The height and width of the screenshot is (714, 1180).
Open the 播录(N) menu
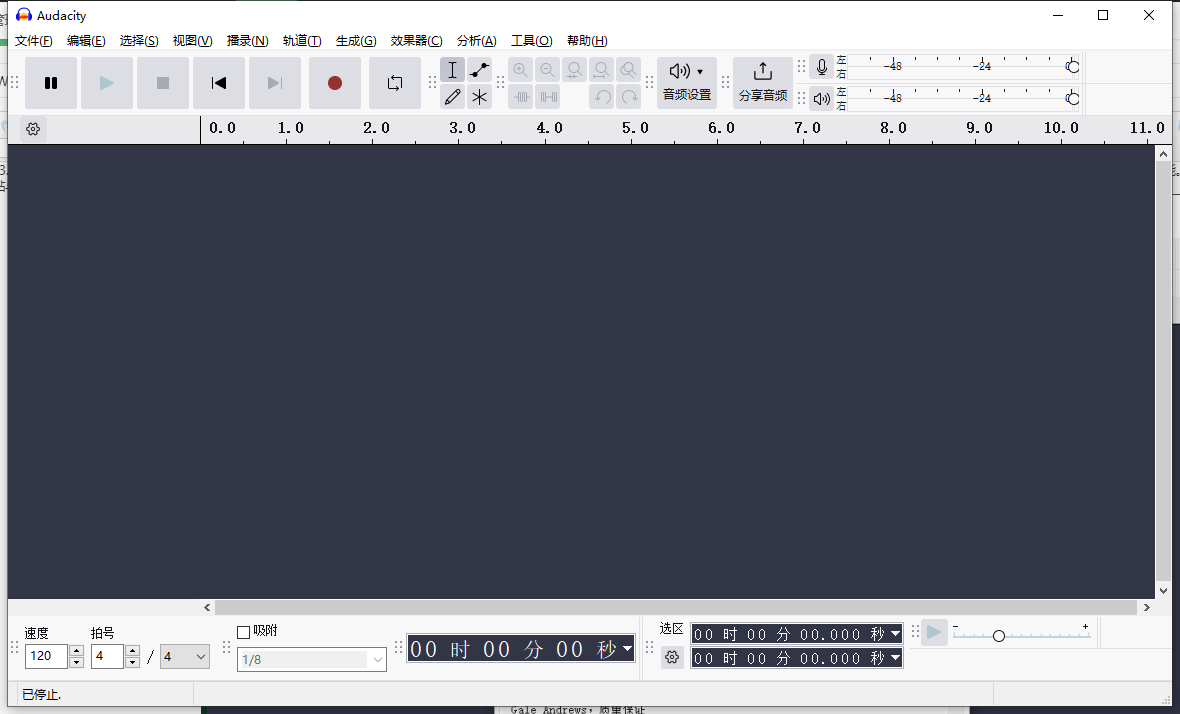pos(248,41)
